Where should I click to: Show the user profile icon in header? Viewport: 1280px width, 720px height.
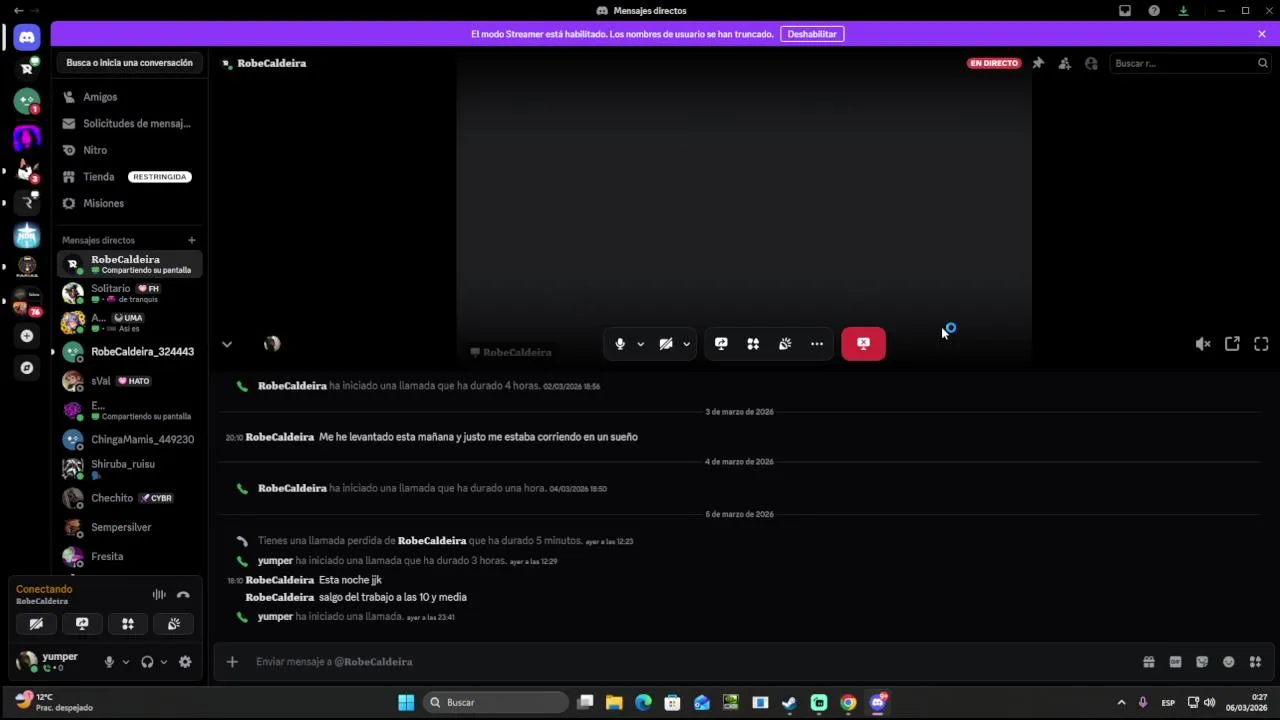(x=1091, y=63)
